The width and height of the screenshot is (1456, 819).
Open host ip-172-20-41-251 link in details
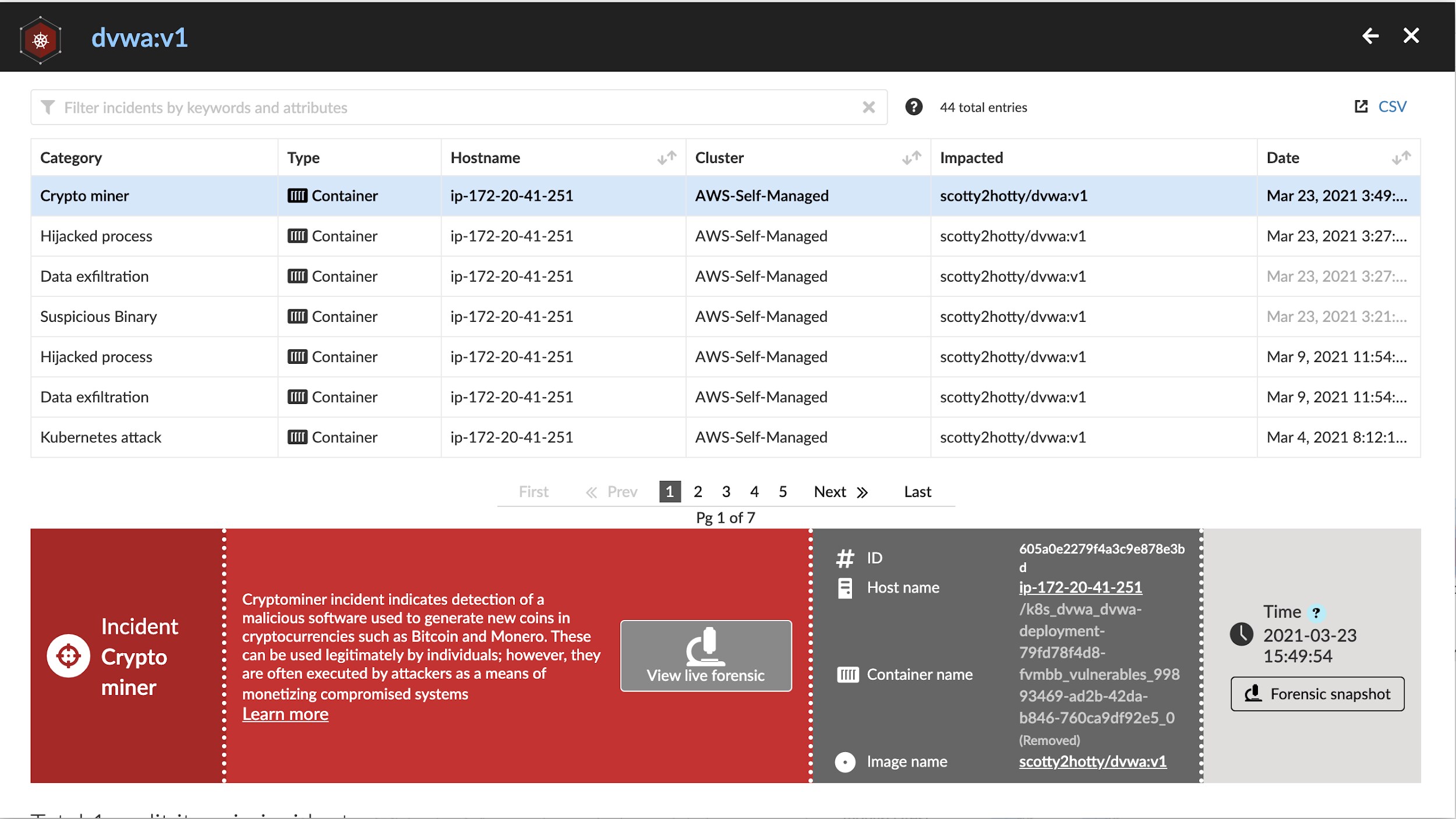point(1080,587)
